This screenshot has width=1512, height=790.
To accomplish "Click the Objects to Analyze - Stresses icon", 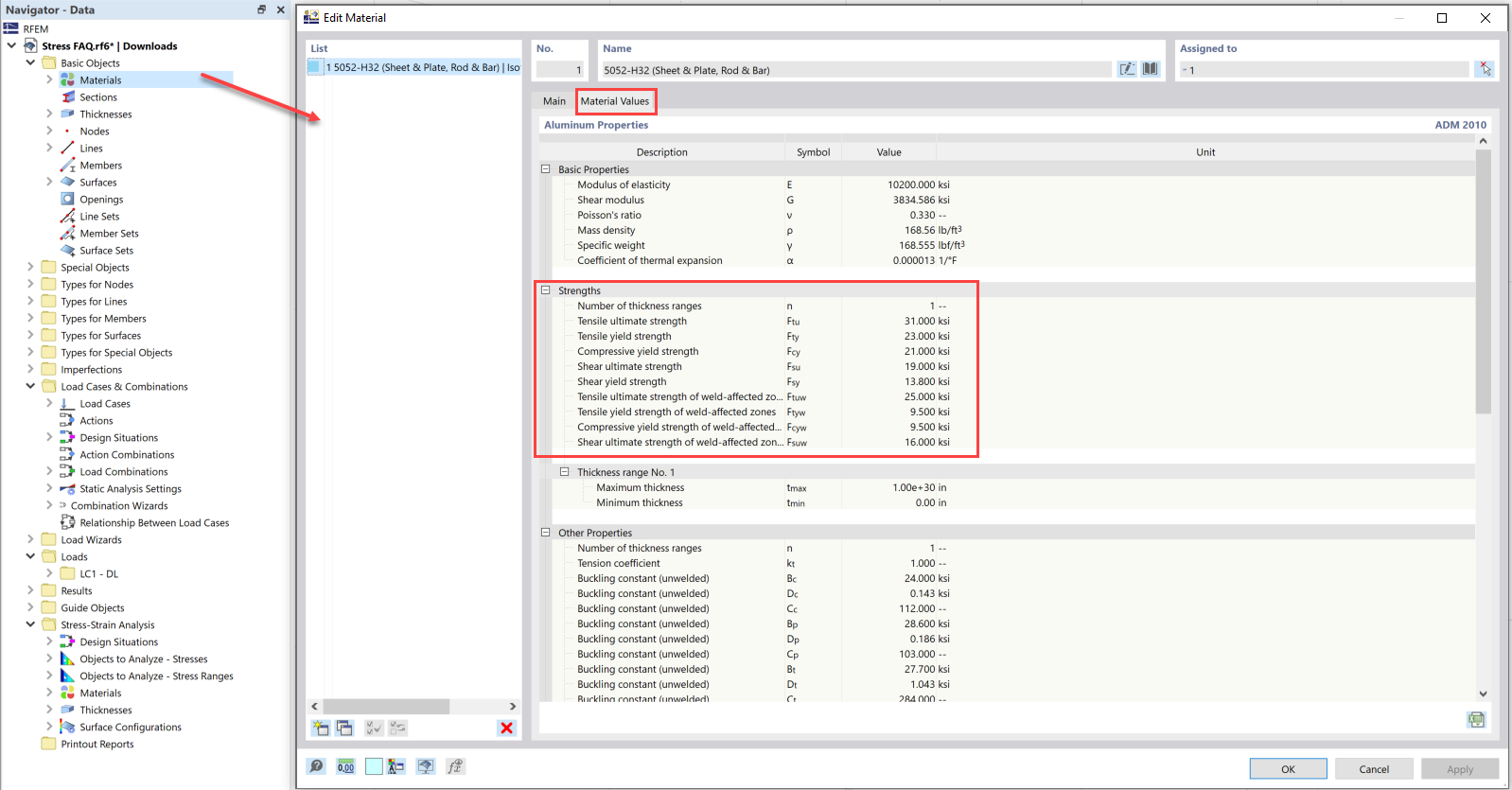I will point(67,659).
